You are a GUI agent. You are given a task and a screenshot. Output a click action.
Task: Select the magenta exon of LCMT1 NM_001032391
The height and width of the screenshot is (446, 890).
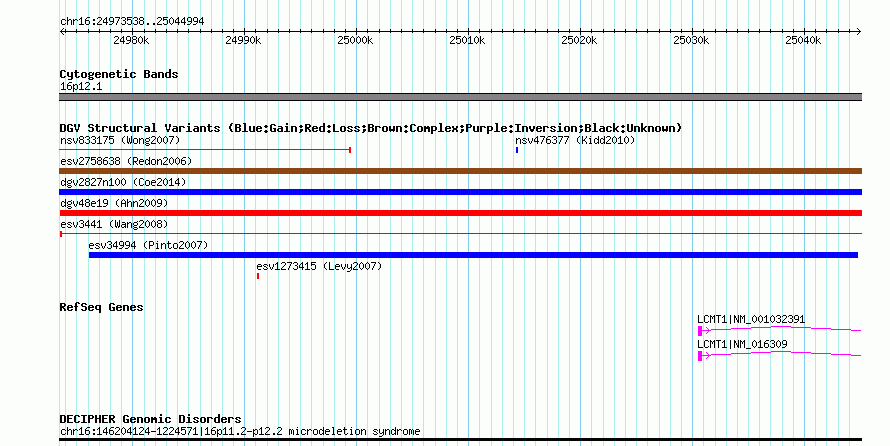700,330
